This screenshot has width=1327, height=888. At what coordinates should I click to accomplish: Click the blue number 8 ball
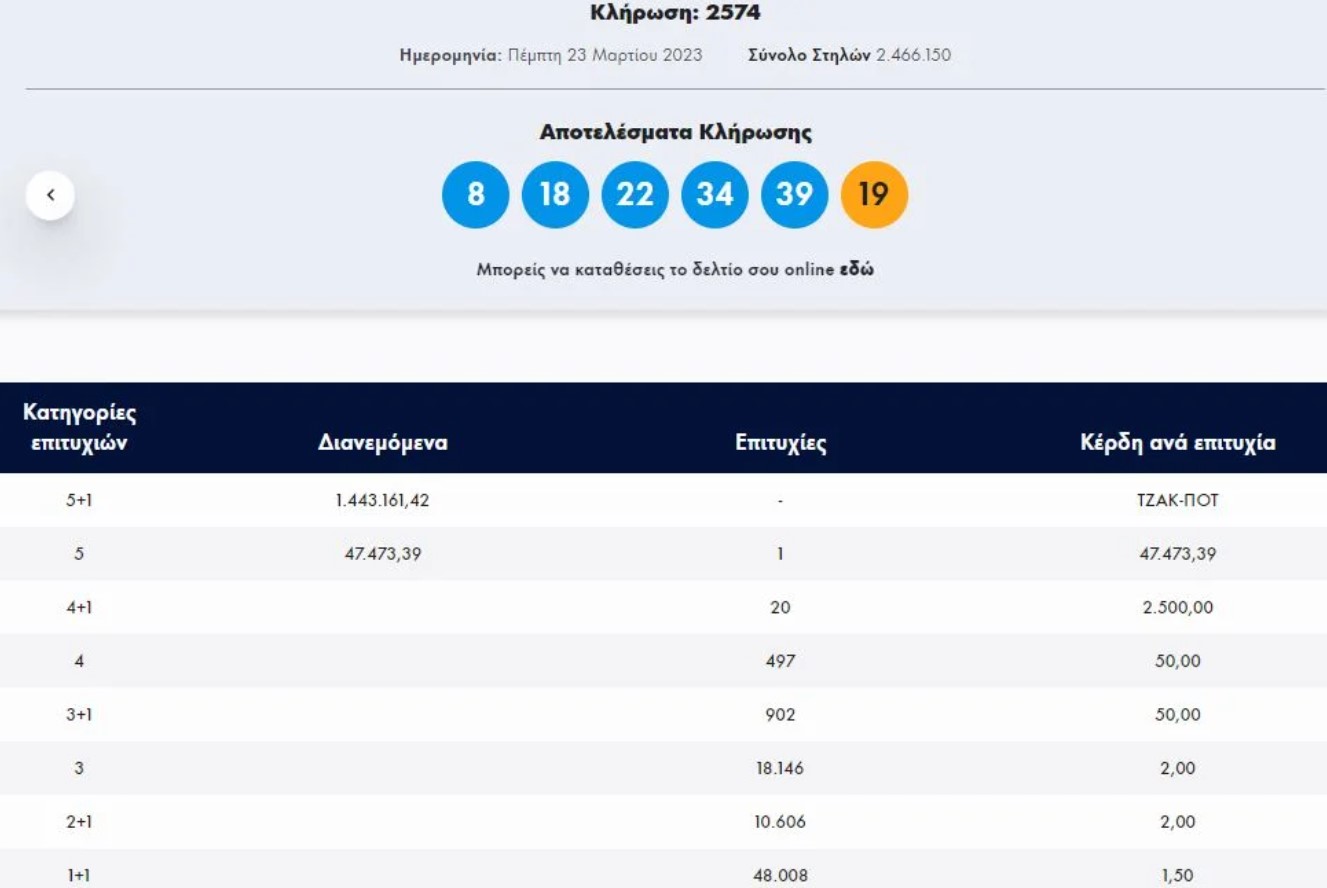pyautogui.click(x=475, y=194)
